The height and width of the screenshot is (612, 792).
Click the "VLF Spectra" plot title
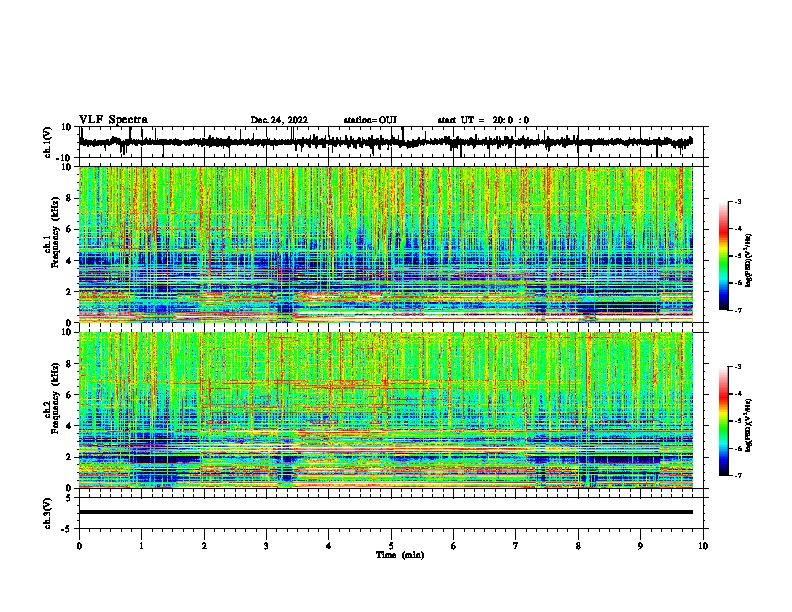click(113, 120)
